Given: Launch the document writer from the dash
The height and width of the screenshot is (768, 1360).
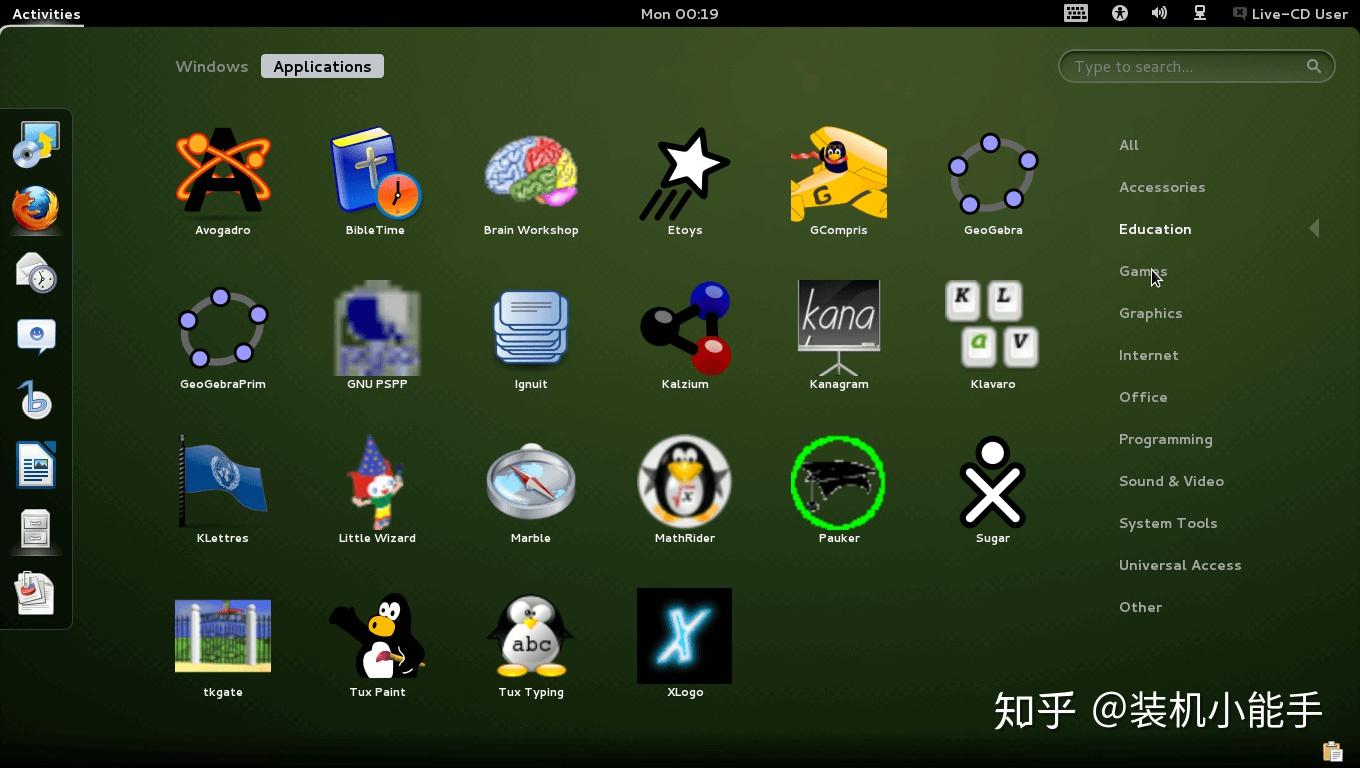Looking at the screenshot, I should pos(36,465).
